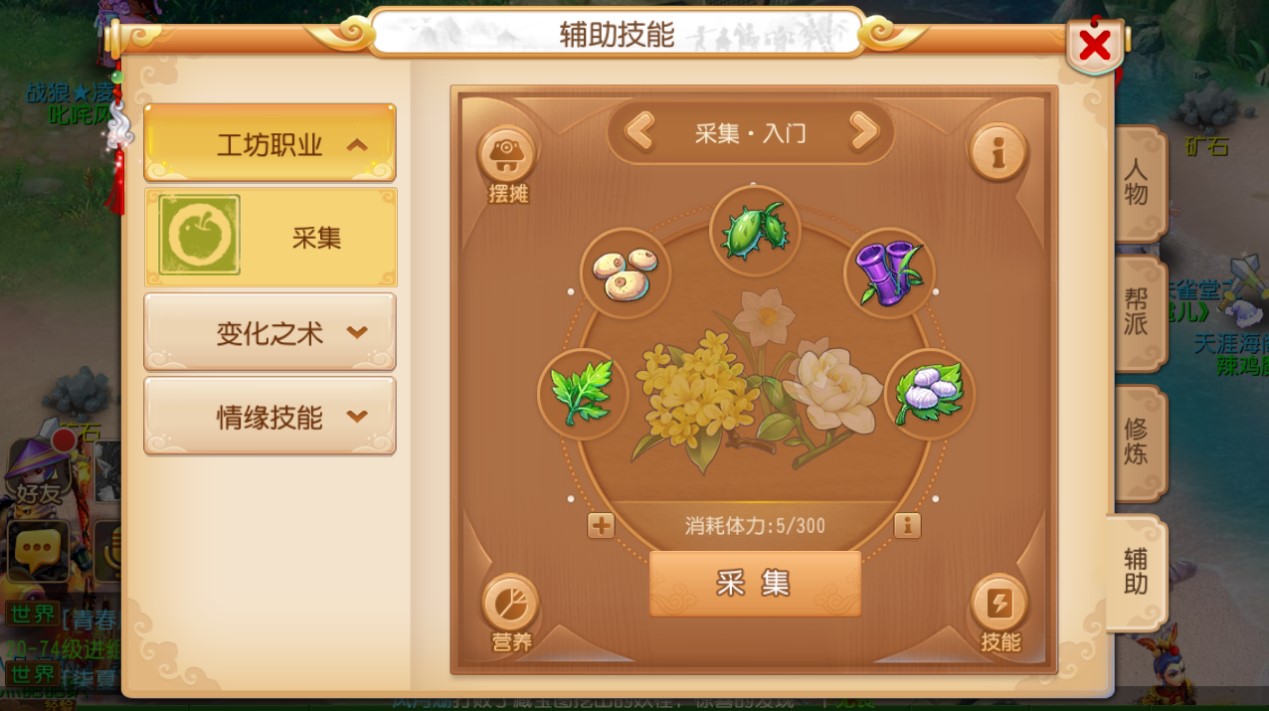Image resolution: width=1269 pixels, height=711 pixels.
Task: Select the green leaf herb item
Action: [x=582, y=393]
